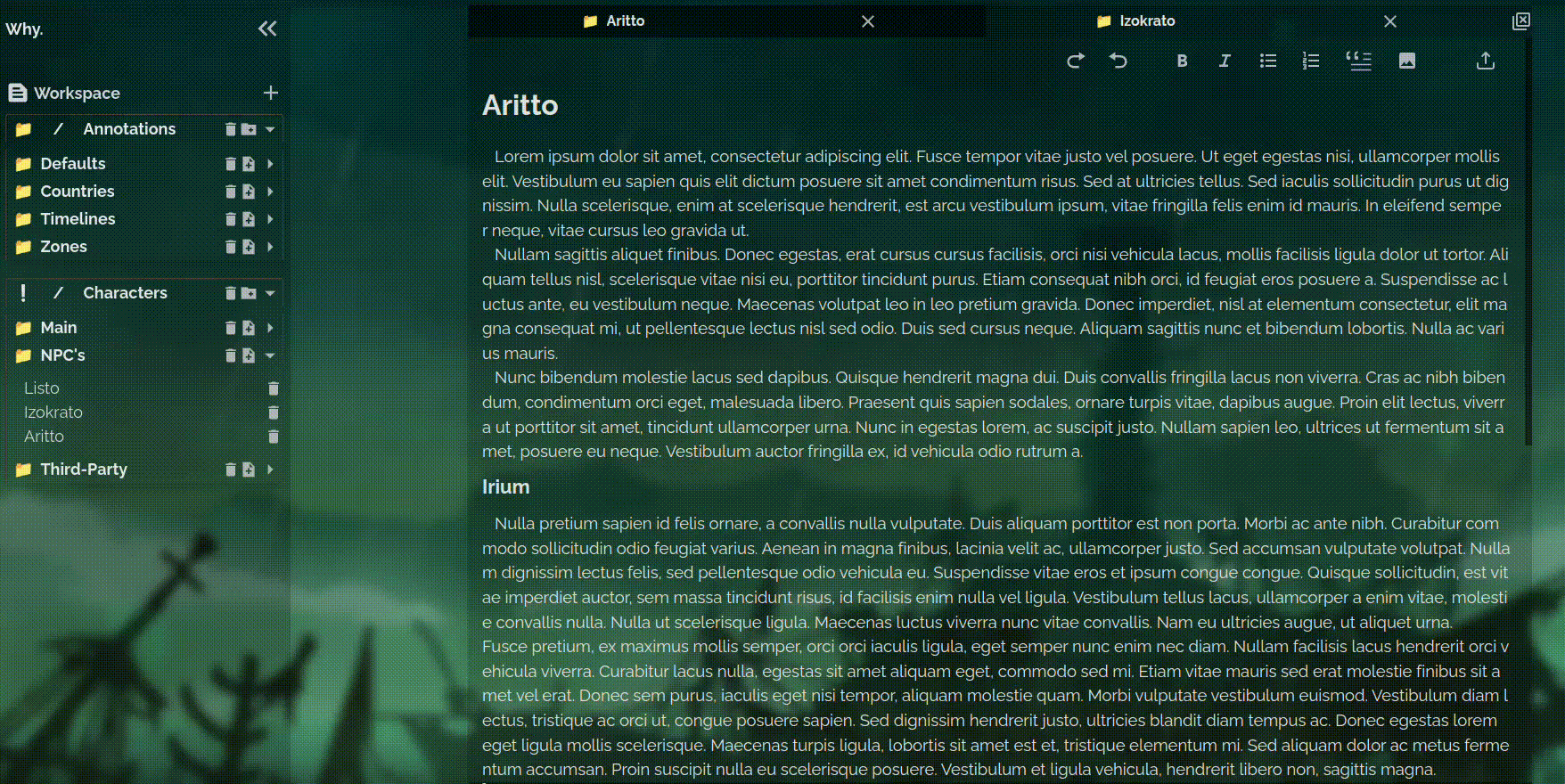This screenshot has height=784, width=1565.
Task: Redo the last editor action
Action: (1076, 61)
